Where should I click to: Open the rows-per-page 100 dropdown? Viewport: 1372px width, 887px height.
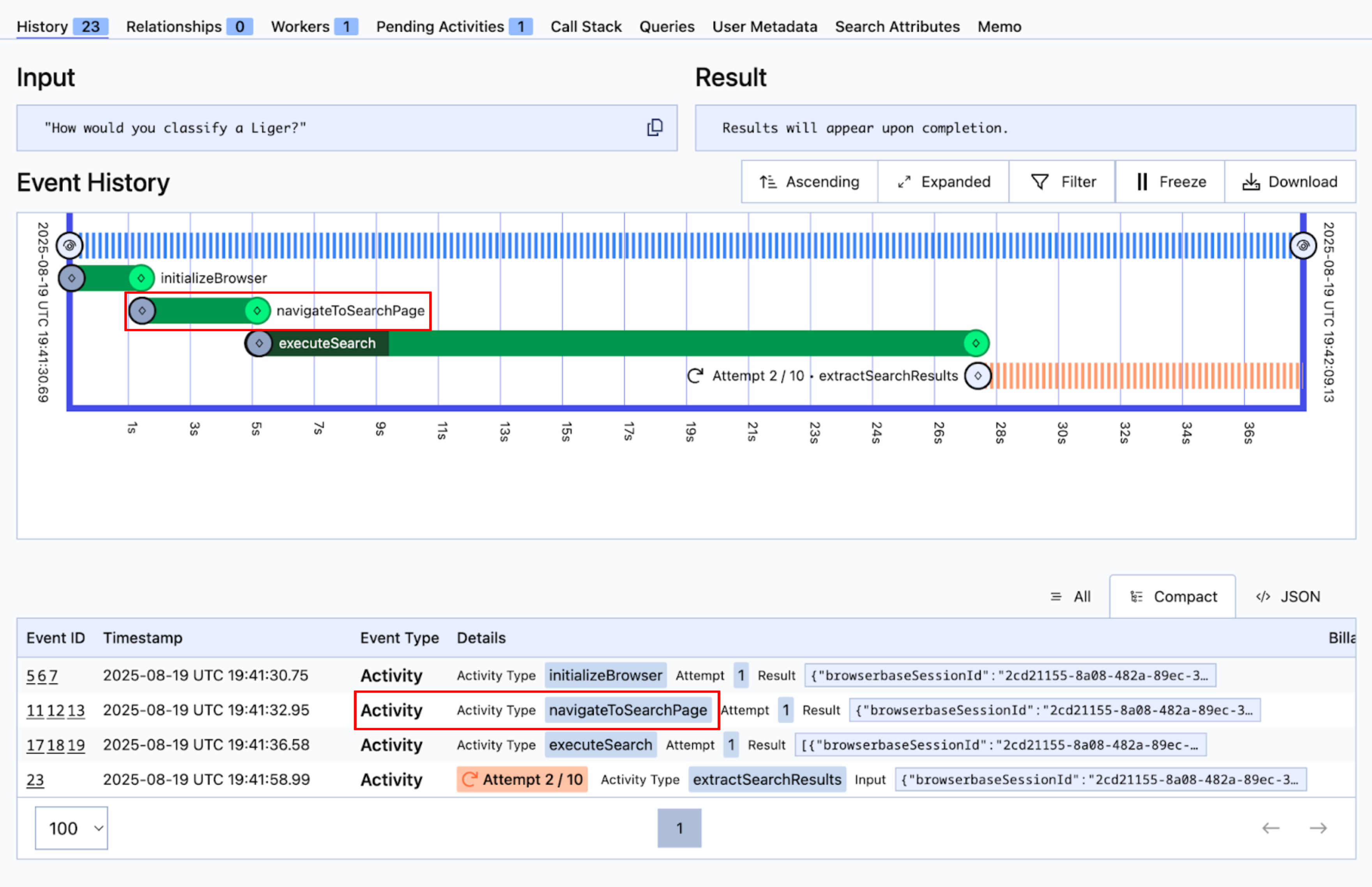click(71, 828)
